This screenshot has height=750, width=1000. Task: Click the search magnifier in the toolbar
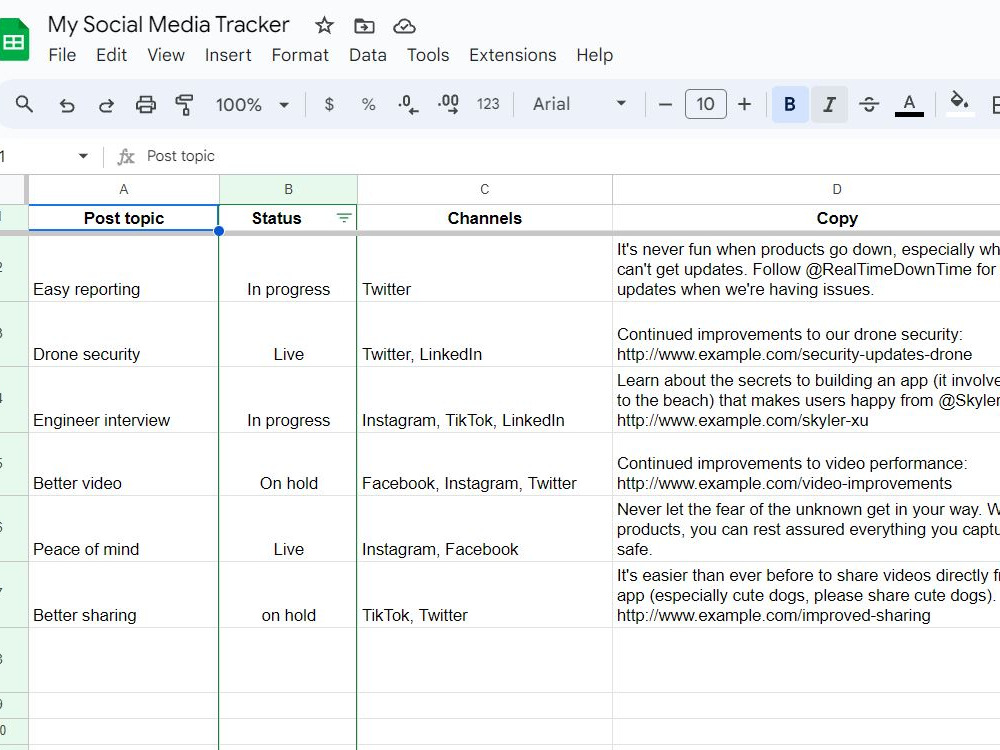coord(24,104)
